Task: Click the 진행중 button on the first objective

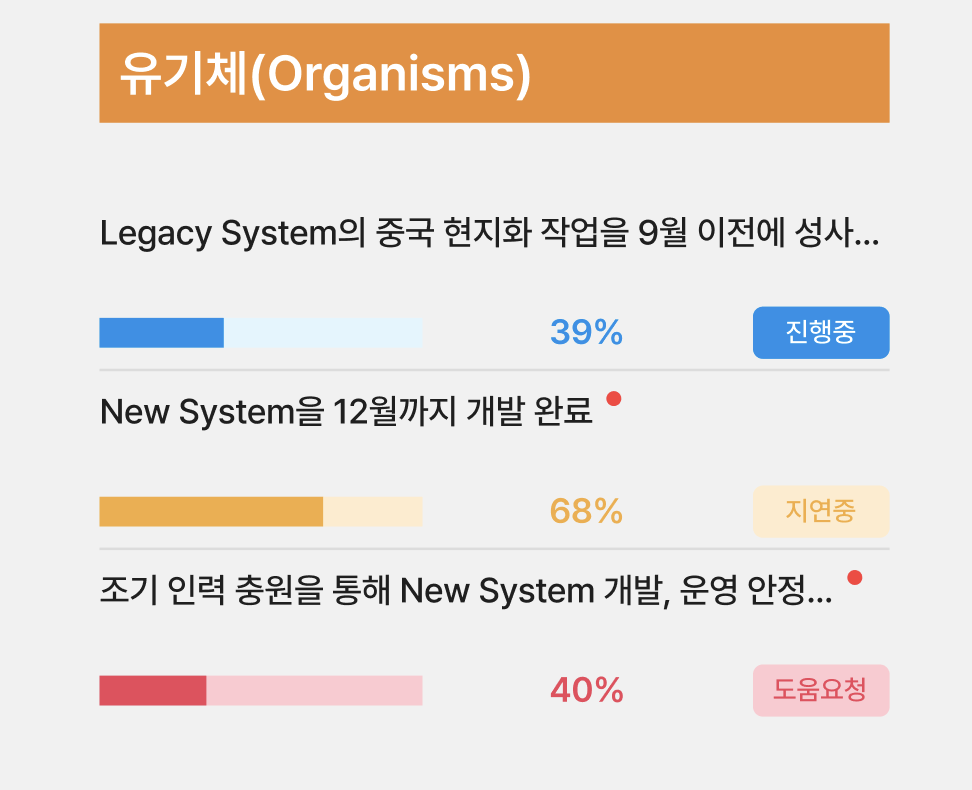Action: pos(820,333)
